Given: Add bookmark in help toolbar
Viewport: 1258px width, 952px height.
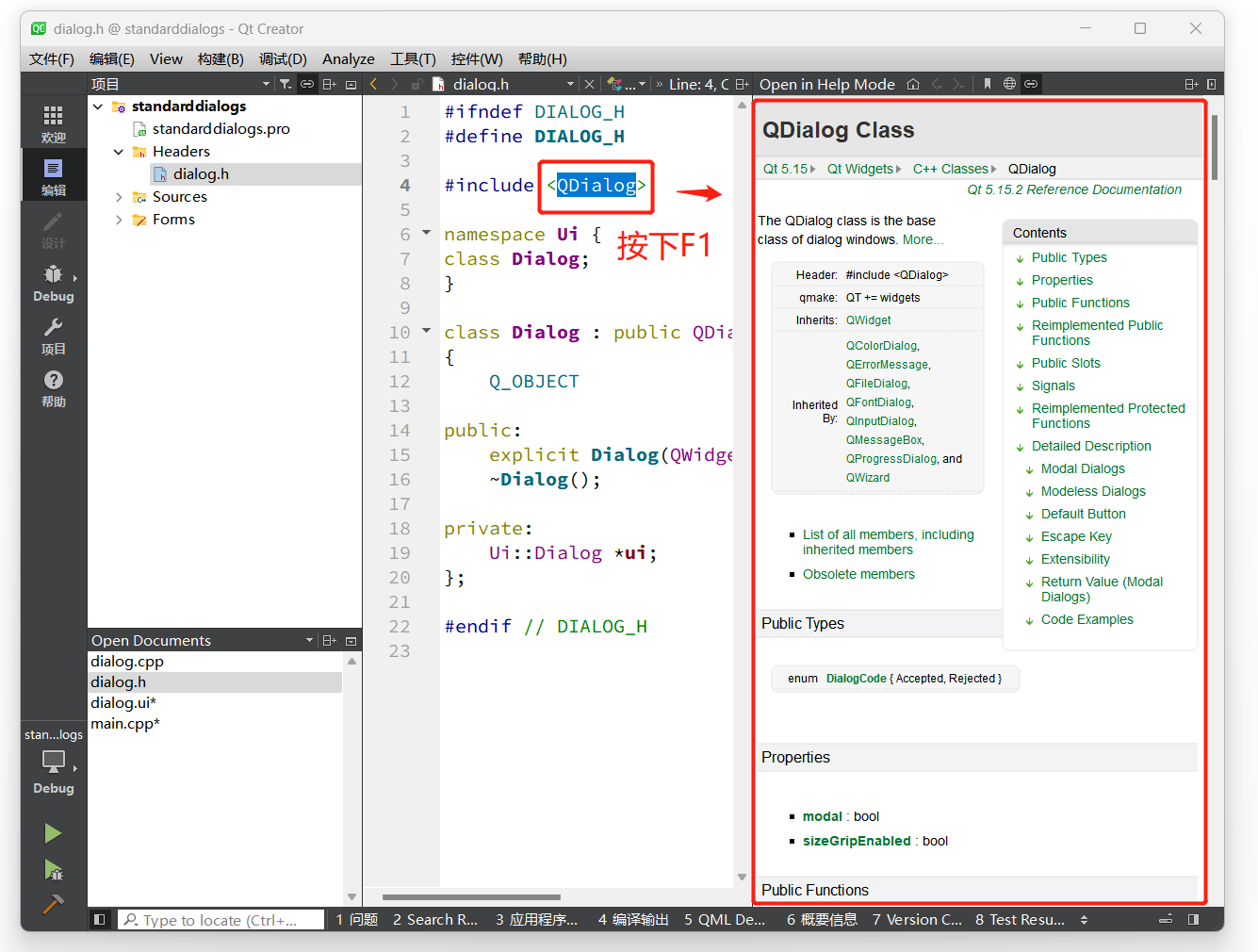Looking at the screenshot, I should (x=987, y=84).
